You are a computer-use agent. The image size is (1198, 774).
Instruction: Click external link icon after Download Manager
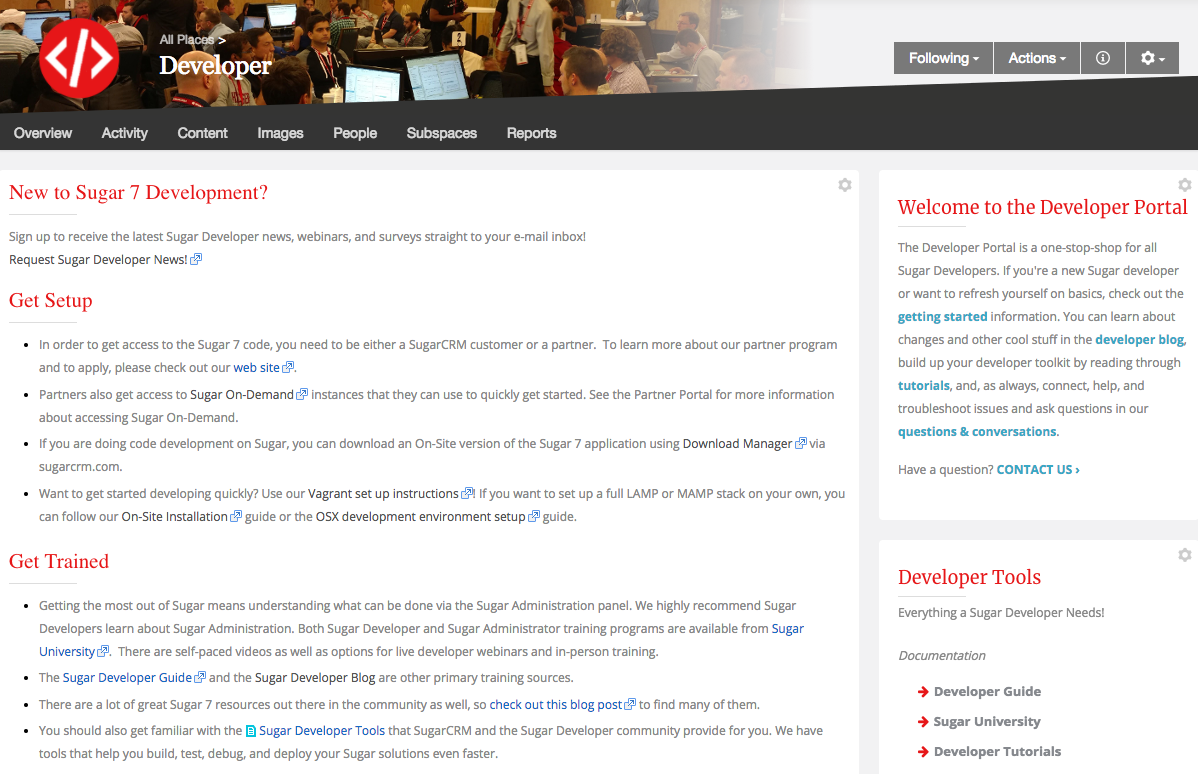tap(801, 443)
